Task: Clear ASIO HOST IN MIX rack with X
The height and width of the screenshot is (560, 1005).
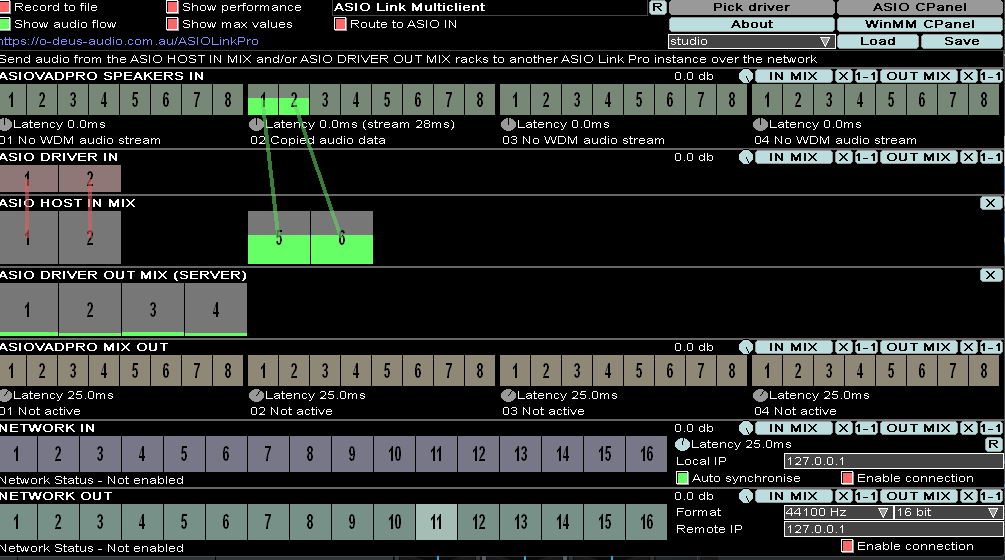Action: click(991, 203)
